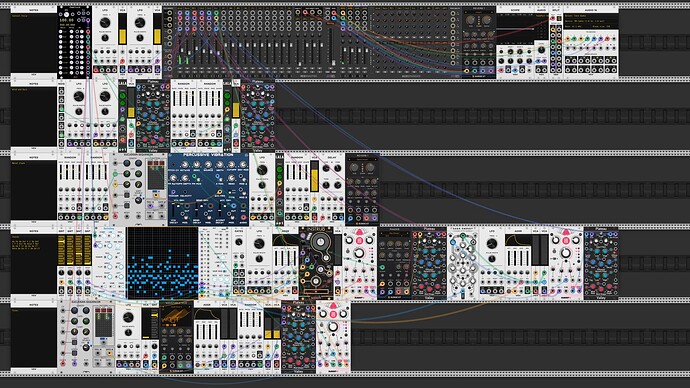Click first RANDOM module title in second row
The height and width of the screenshot is (388, 690).
click(x=184, y=83)
